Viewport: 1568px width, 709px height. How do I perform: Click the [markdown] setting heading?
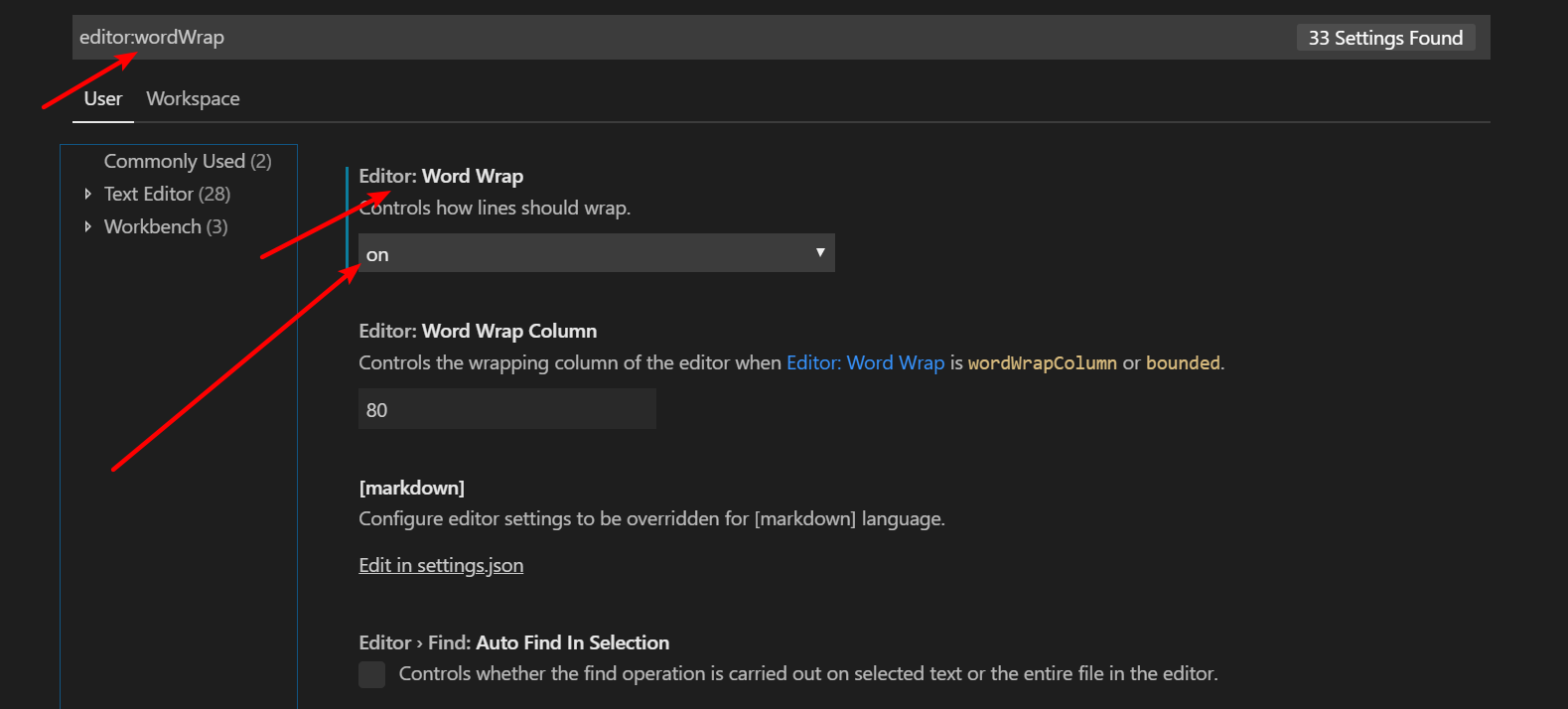(x=411, y=488)
